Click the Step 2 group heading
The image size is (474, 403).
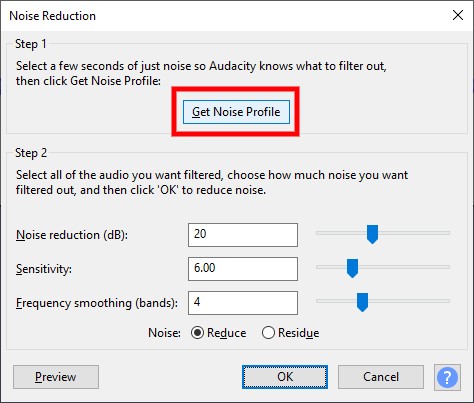click(x=31, y=153)
